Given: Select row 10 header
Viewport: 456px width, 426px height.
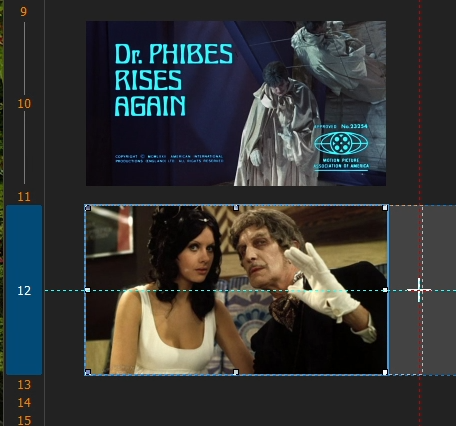Looking at the screenshot, I should [24, 104].
